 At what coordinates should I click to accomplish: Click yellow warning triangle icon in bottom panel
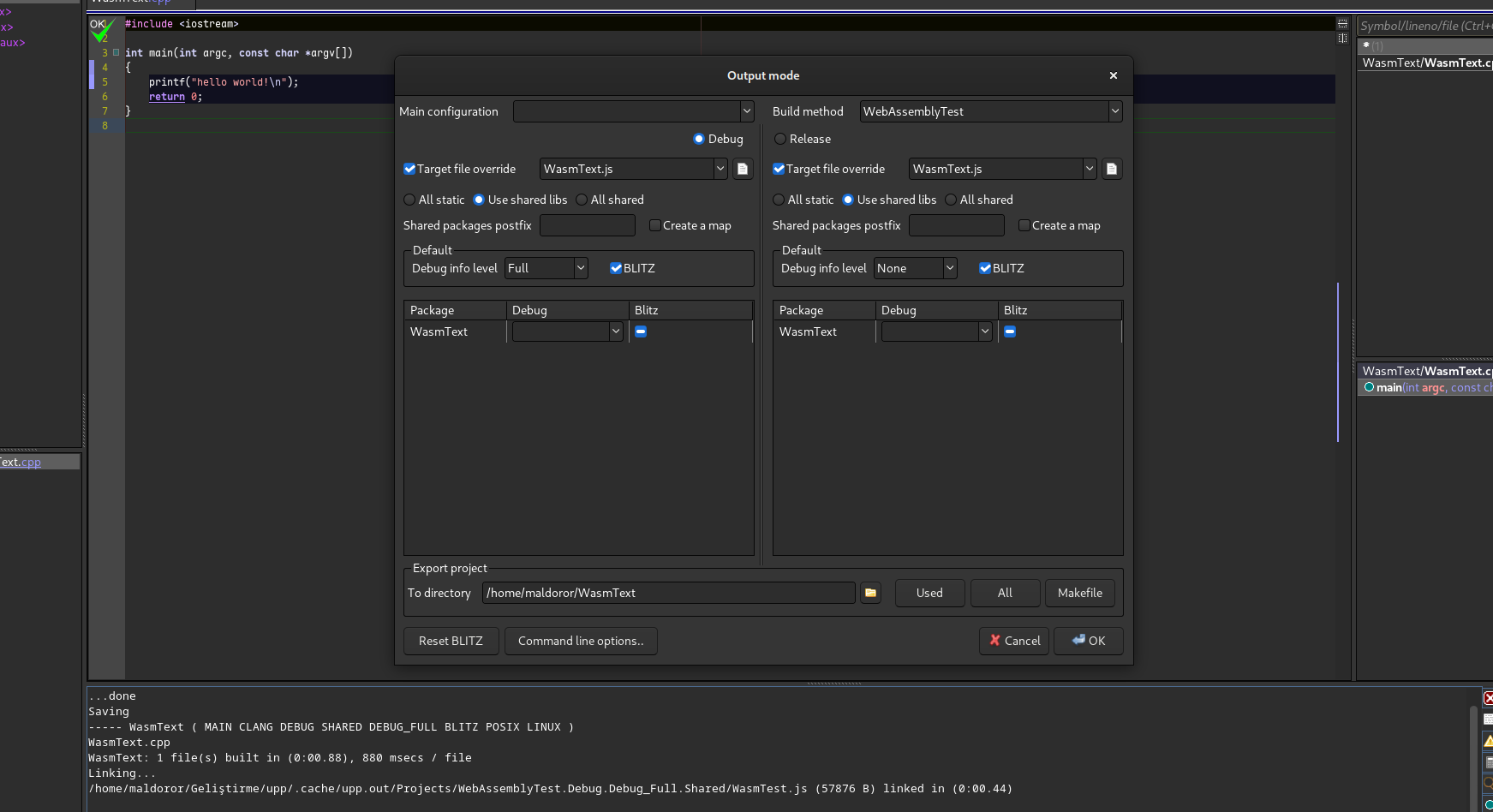point(1488,741)
